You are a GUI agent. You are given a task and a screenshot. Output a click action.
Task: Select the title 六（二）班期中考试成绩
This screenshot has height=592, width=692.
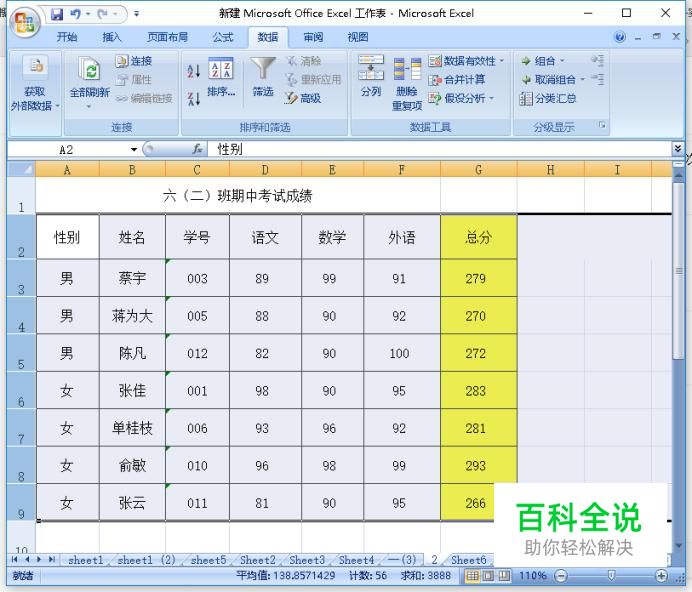coord(237,195)
